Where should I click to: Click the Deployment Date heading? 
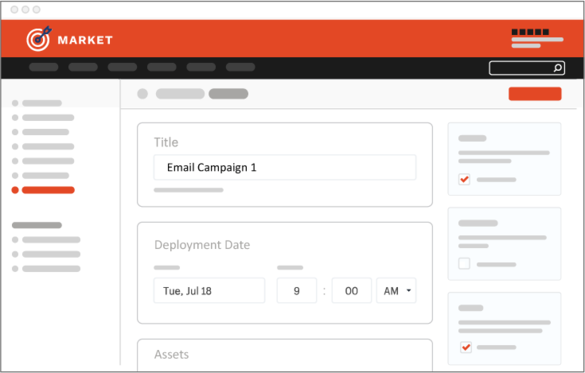202,245
